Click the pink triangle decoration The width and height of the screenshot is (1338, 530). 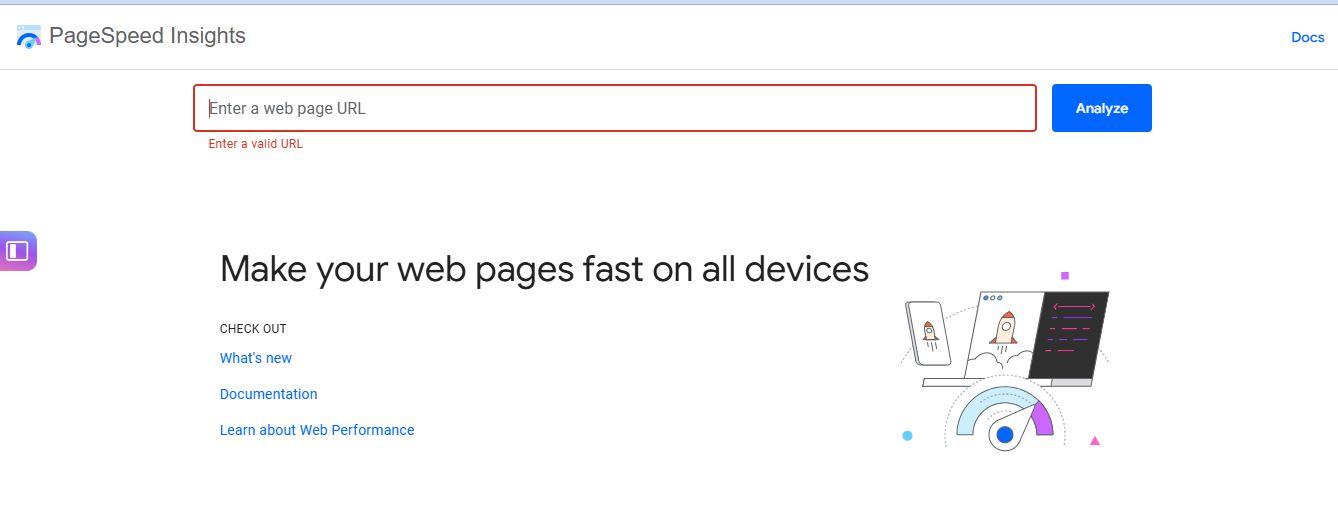1094,441
